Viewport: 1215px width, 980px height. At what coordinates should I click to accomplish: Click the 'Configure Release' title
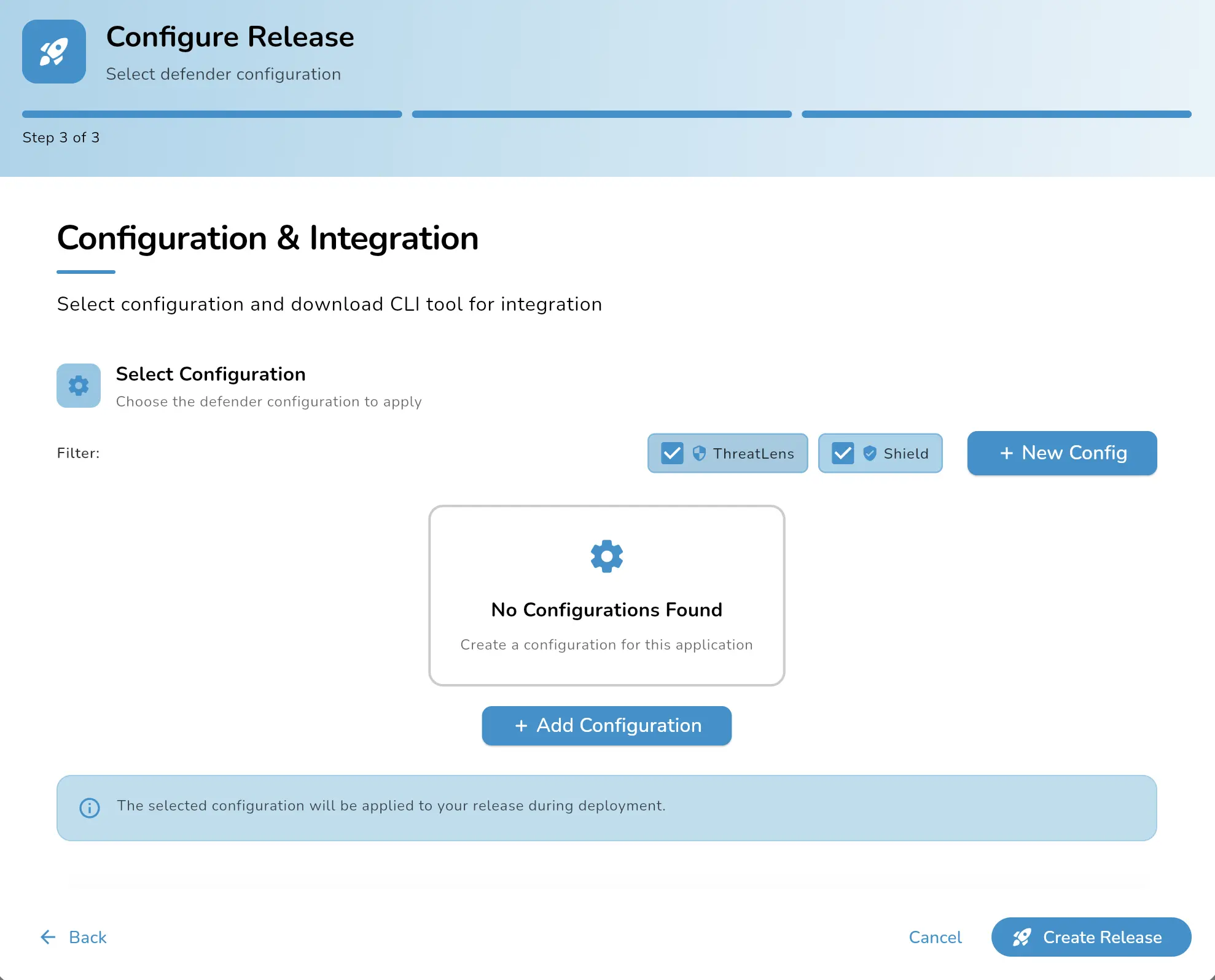tap(230, 37)
